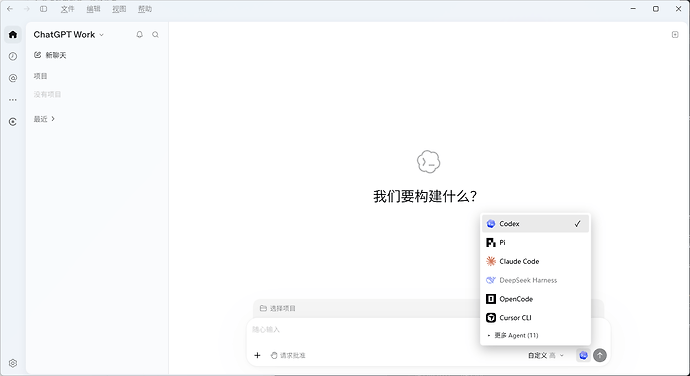Image resolution: width=690 pixels, height=376 pixels.
Task: Navigate forward with the right arrow
Action: [x=27, y=9]
